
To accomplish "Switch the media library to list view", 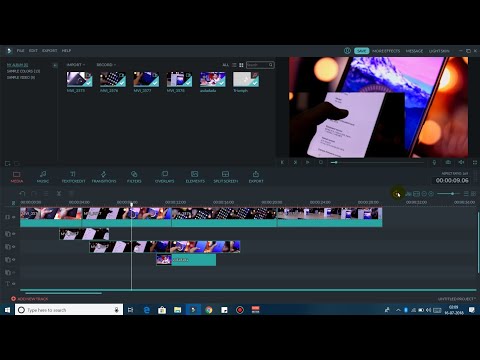I will click(234, 65).
